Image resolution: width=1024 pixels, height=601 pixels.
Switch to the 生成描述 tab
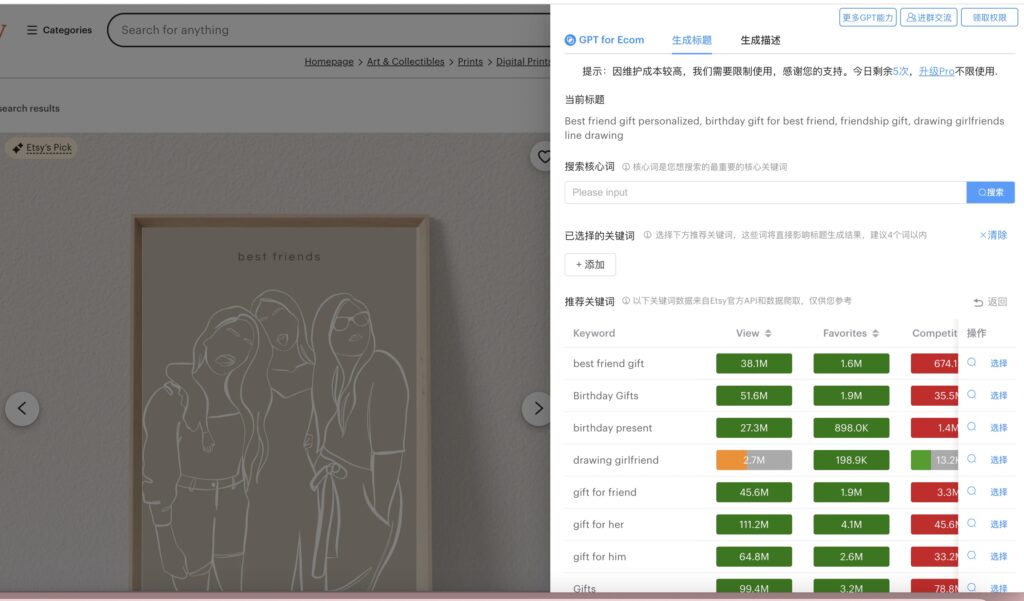760,41
